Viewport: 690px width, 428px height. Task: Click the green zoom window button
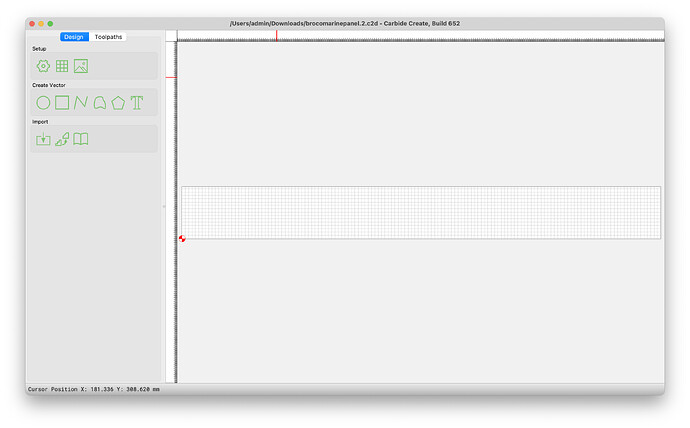click(x=50, y=24)
